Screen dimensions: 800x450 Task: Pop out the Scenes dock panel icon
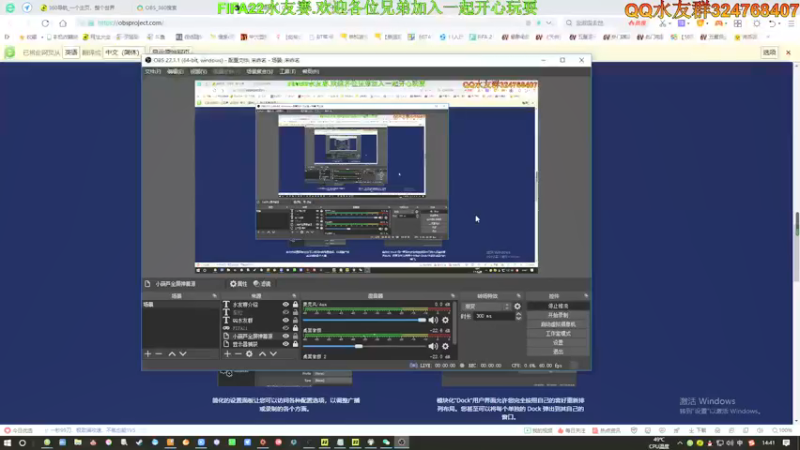point(214,296)
